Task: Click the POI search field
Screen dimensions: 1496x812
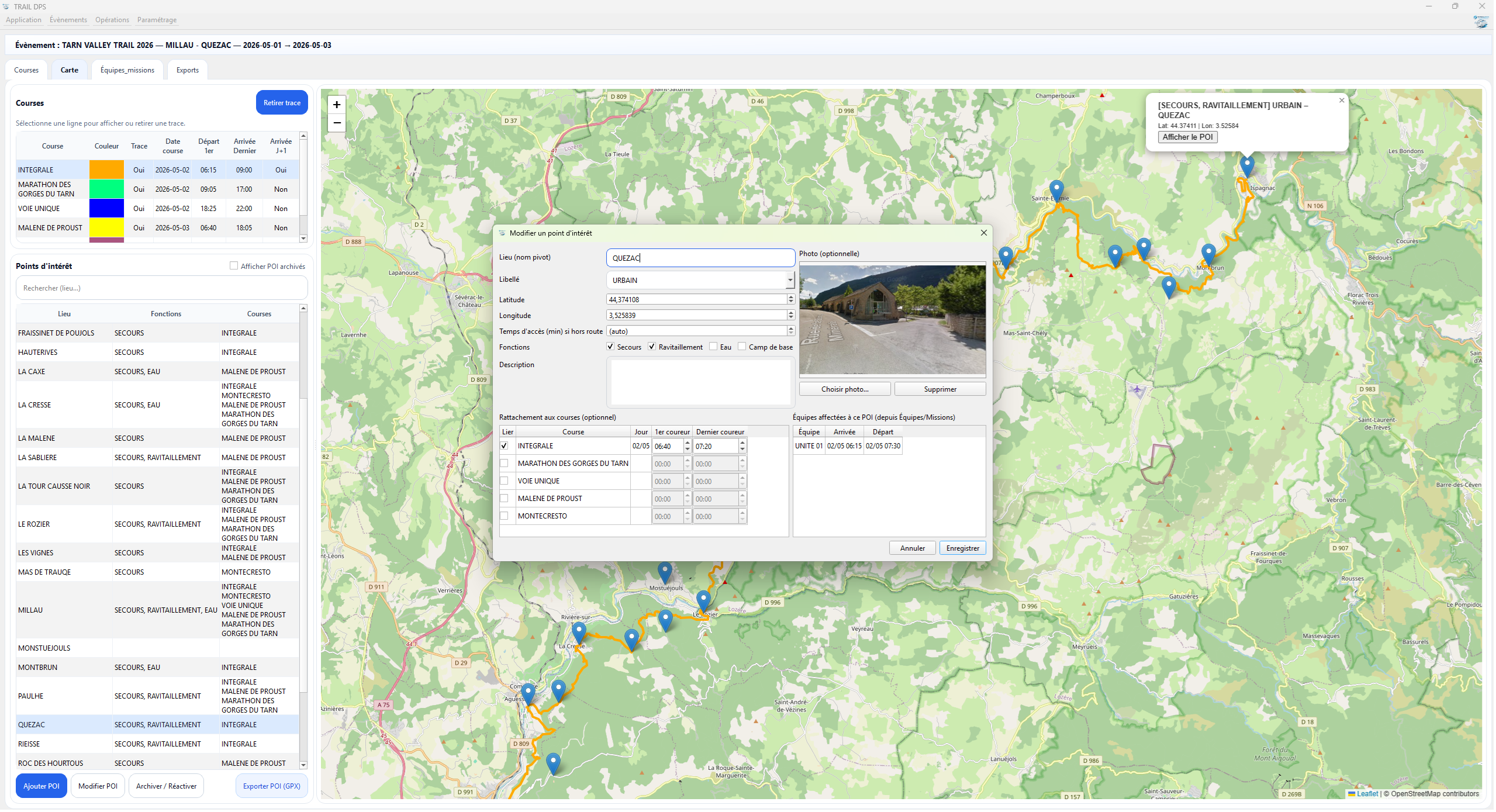Action: [x=161, y=288]
